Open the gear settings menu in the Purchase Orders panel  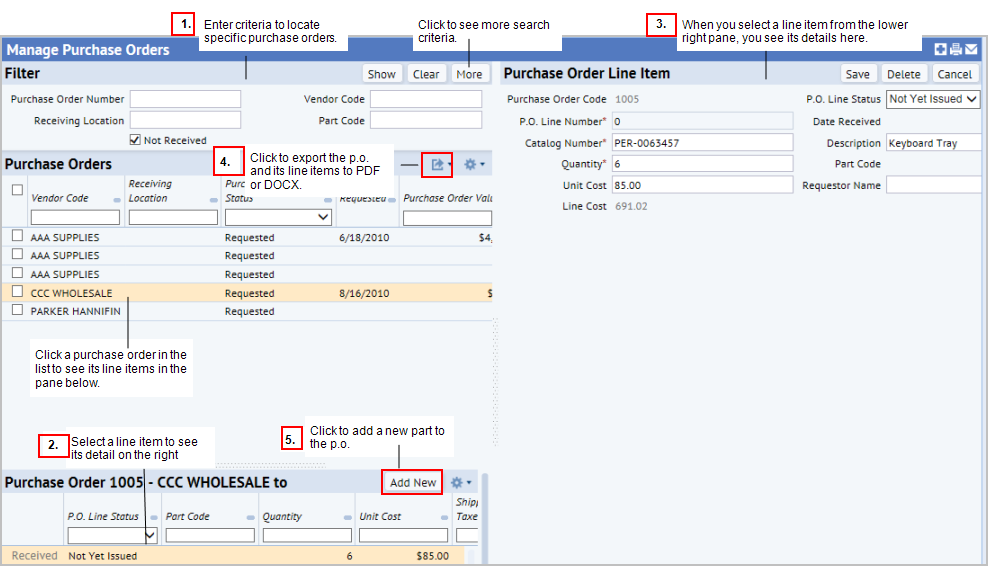[474, 165]
